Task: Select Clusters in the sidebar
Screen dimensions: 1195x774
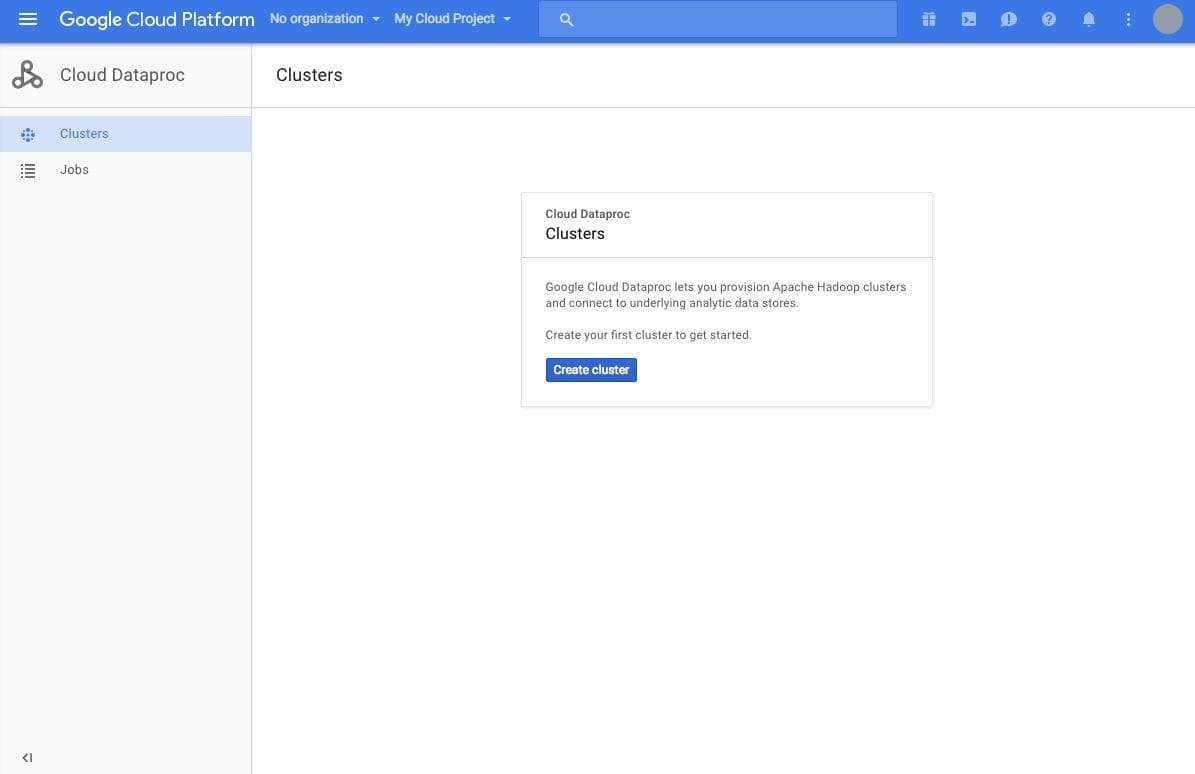Action: tap(126, 134)
